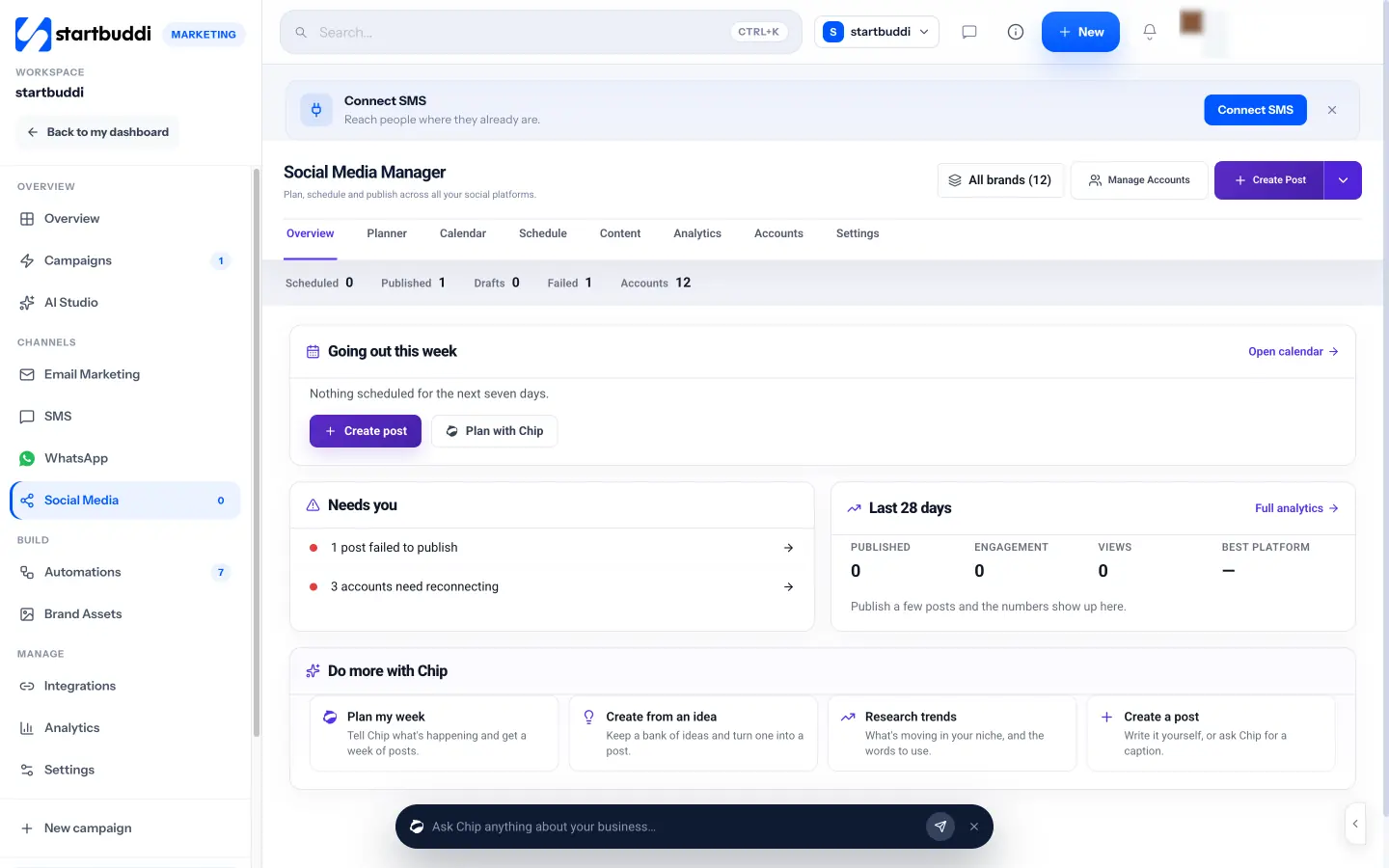Image resolution: width=1389 pixels, height=868 pixels.
Task: Open Email Marketing channel
Action: pos(125,374)
